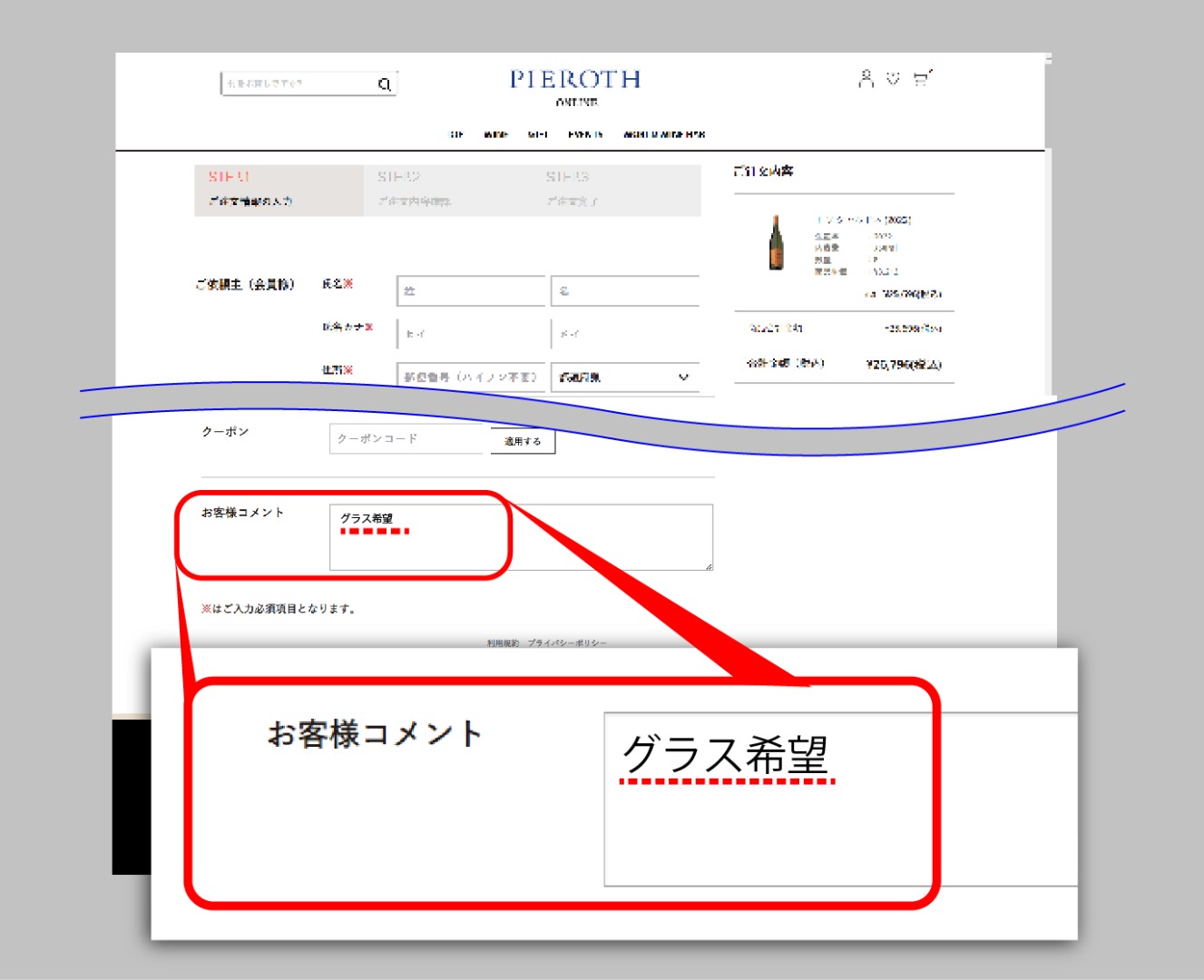
Task: Click the search magnifier icon
Action: click(x=384, y=84)
